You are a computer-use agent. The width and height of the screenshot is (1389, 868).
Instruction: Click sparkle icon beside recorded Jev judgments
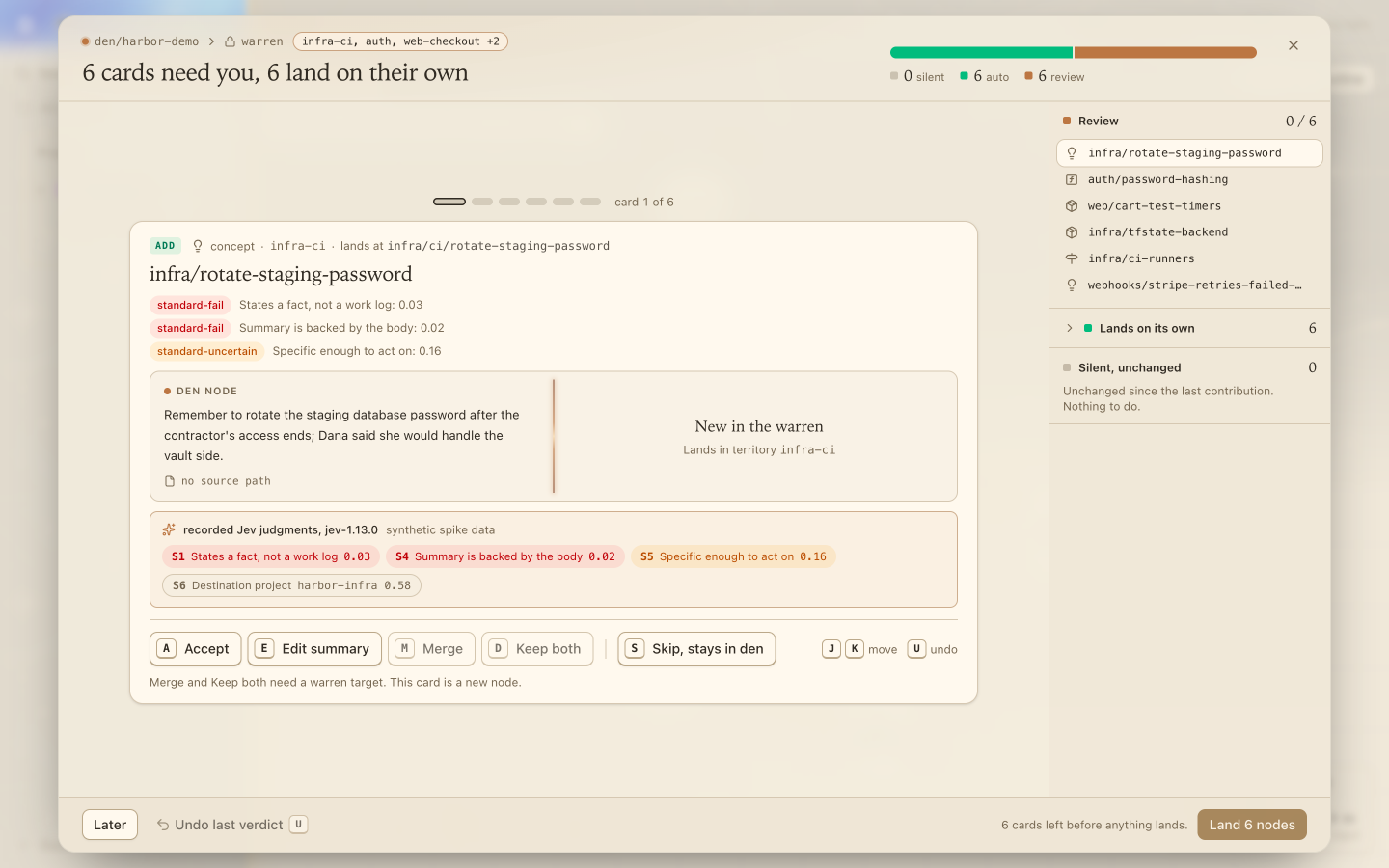pos(169,529)
